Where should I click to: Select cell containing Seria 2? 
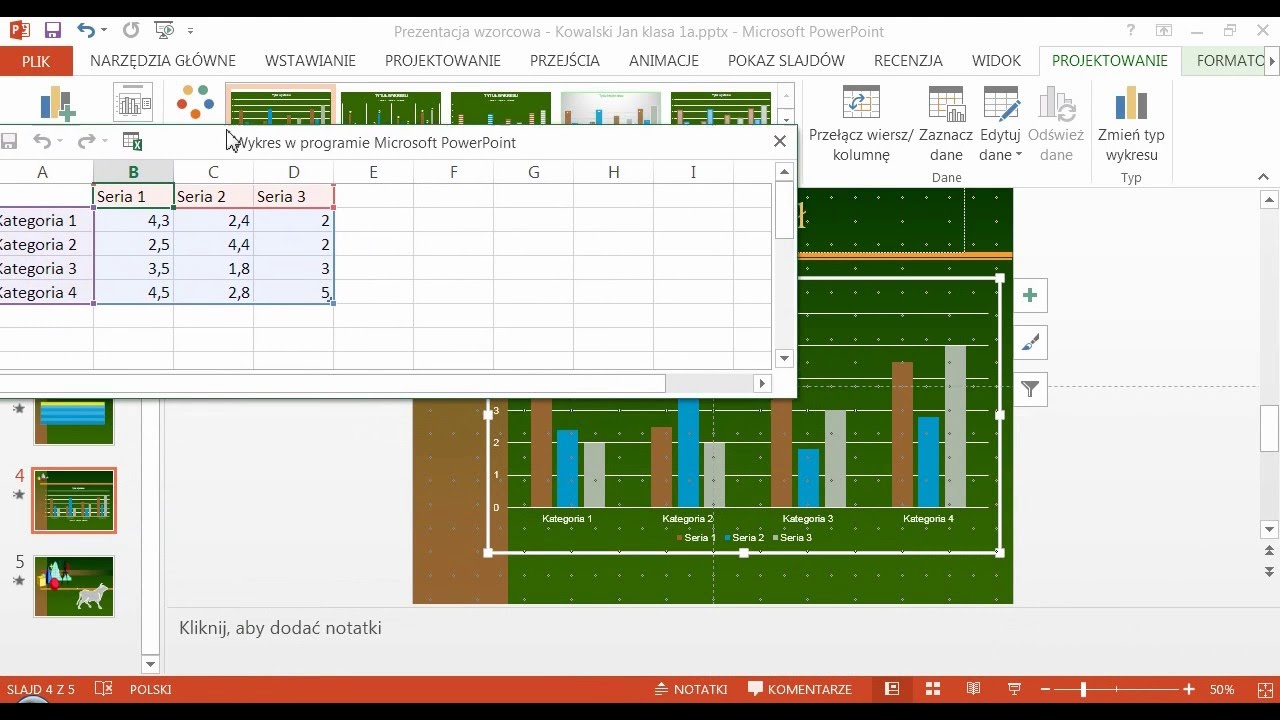pyautogui.click(x=213, y=196)
